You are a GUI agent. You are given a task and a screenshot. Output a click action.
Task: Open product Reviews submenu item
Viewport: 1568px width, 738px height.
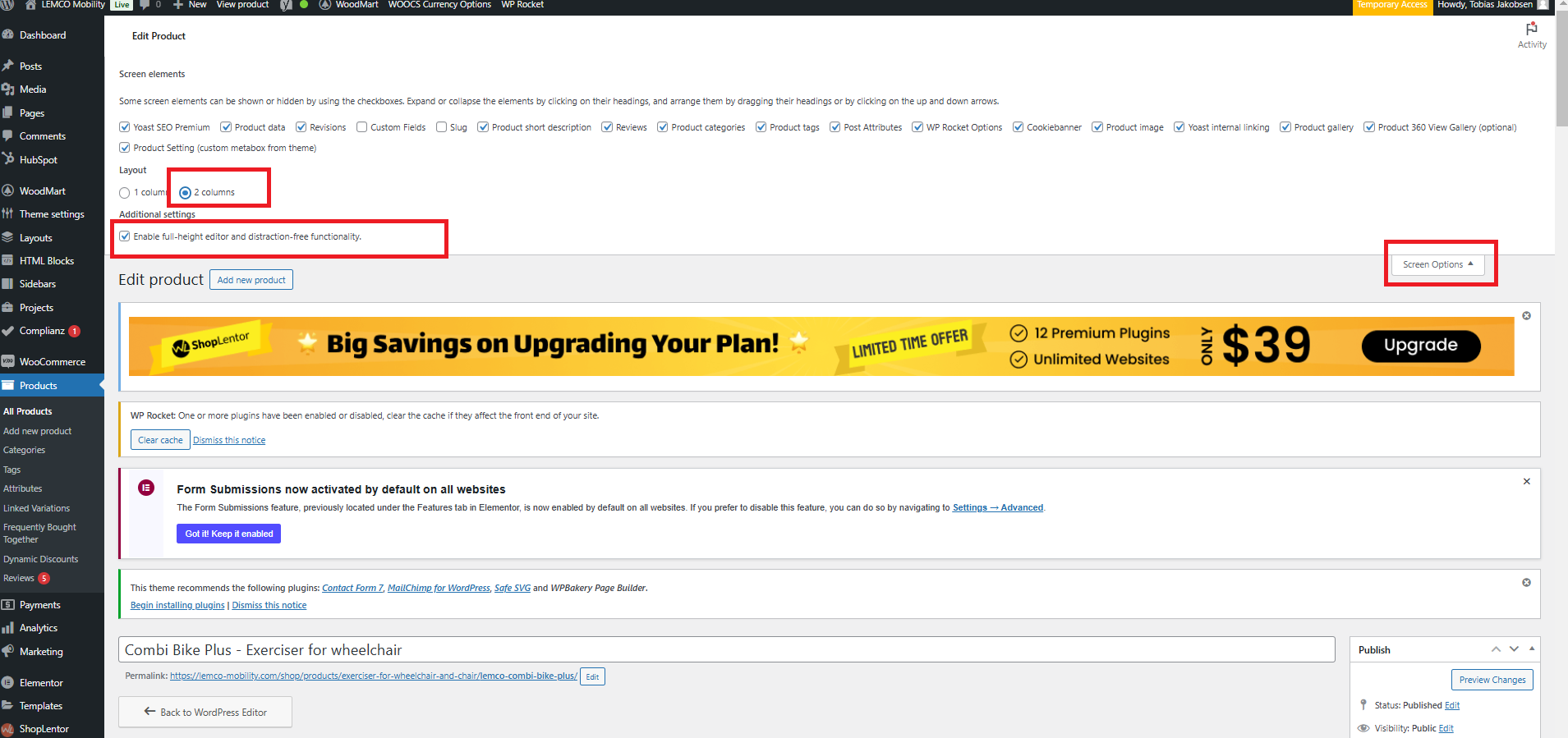(19, 578)
